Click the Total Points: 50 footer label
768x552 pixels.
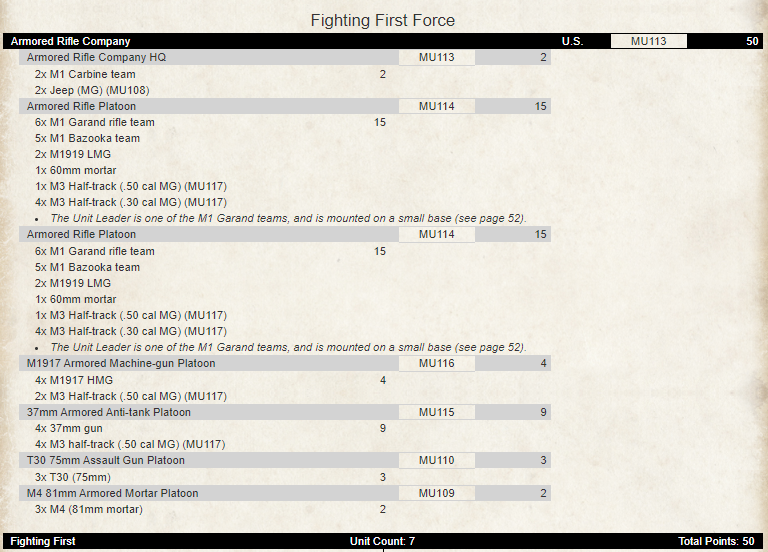click(x=716, y=541)
